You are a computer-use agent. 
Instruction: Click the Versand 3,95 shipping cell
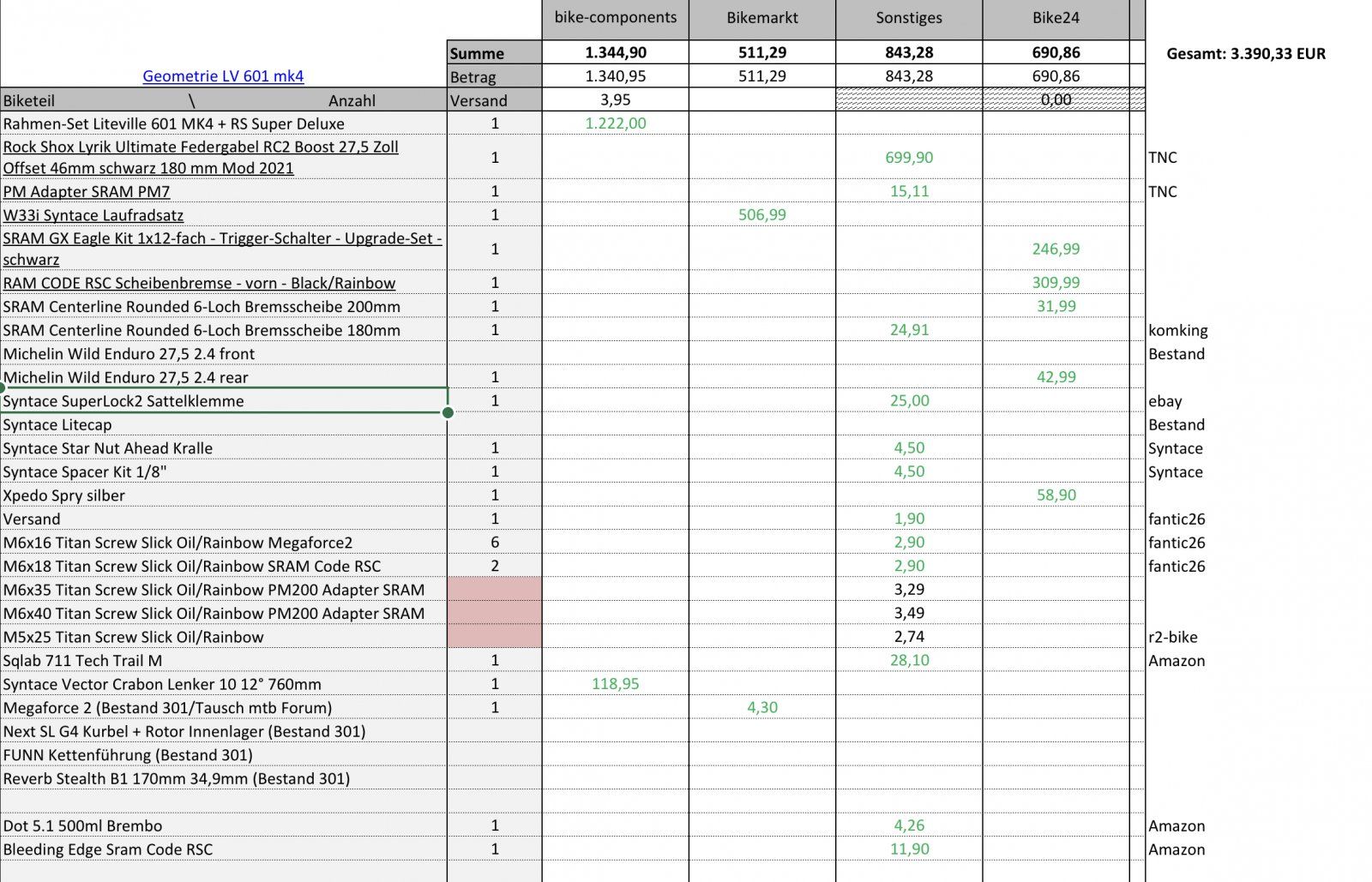[615, 100]
